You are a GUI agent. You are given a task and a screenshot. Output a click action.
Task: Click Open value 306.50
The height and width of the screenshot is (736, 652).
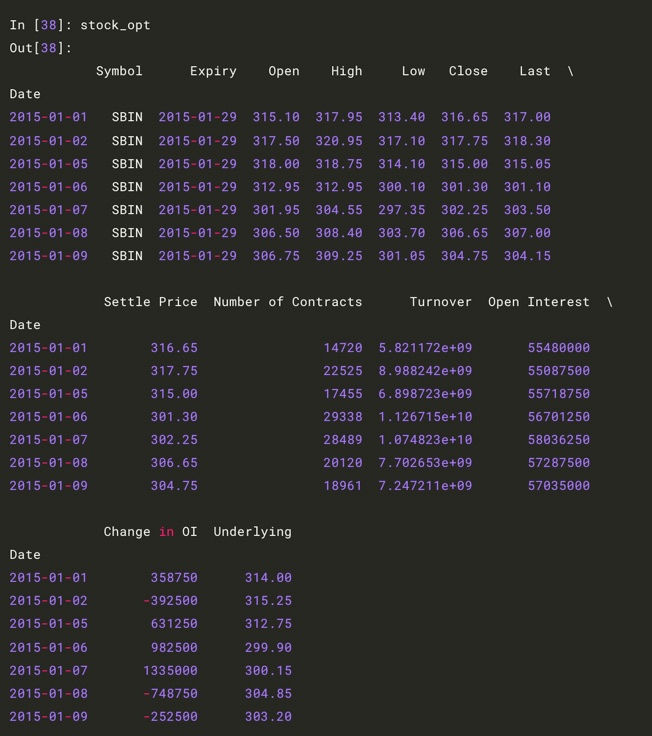click(276, 233)
